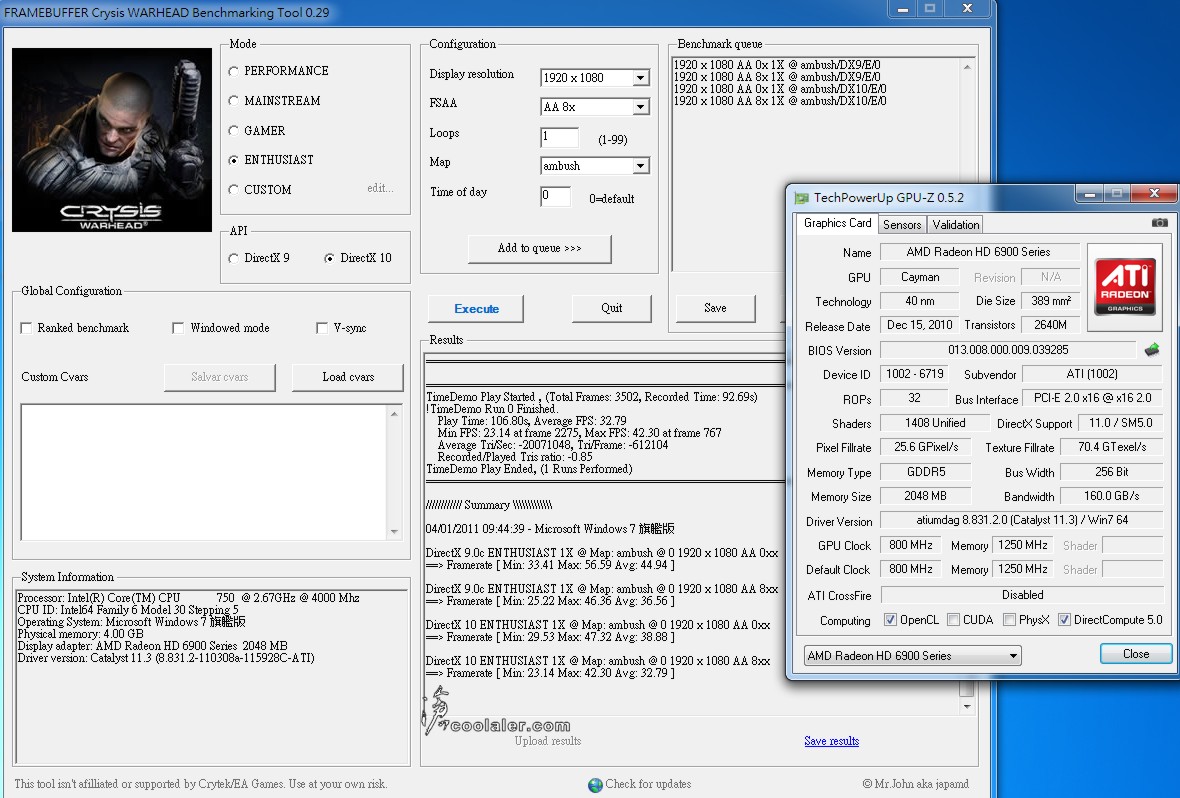
Task: Click the GPU-Z screenshot camera icon
Action: point(1160,223)
